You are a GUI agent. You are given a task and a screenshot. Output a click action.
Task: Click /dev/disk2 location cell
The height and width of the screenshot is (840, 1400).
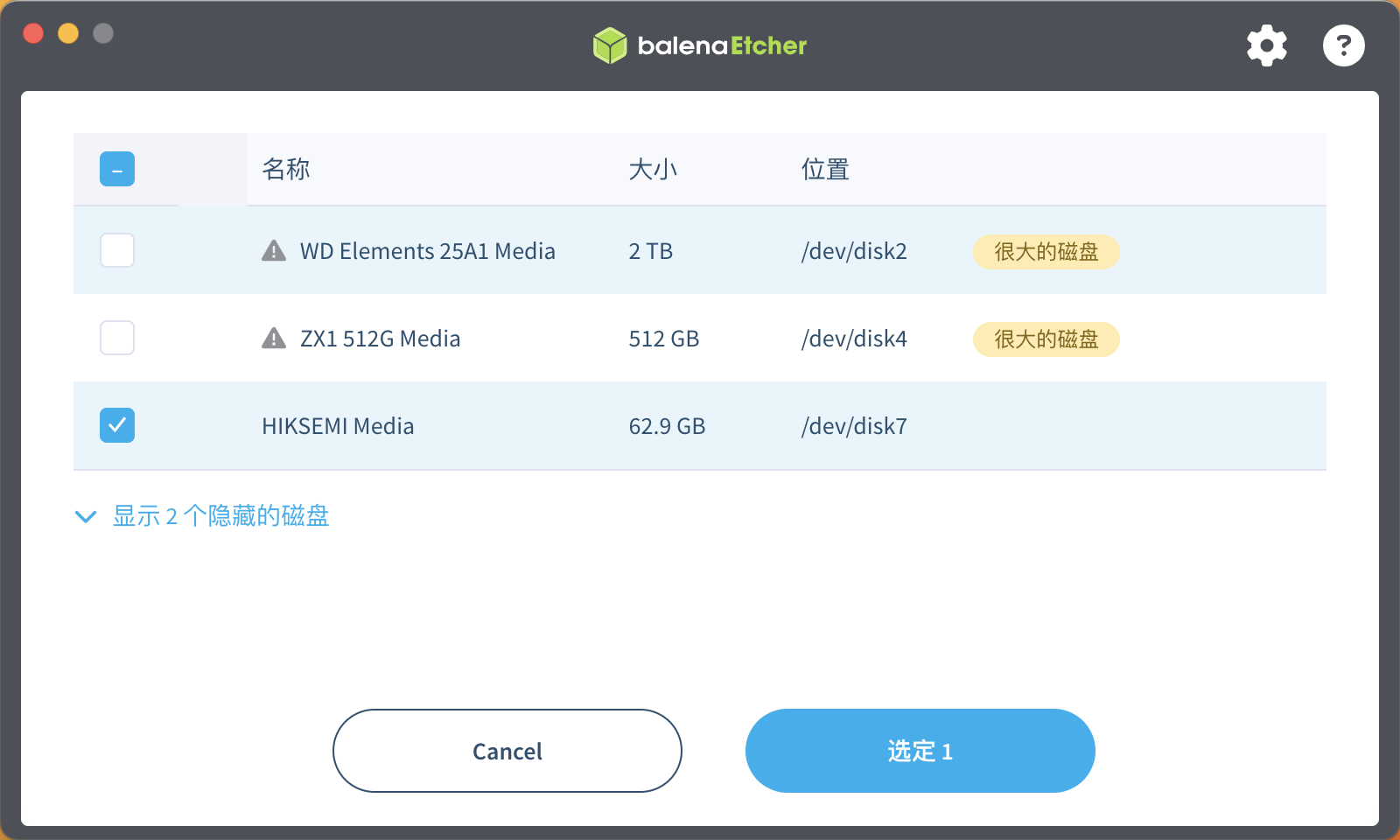pyautogui.click(x=854, y=251)
